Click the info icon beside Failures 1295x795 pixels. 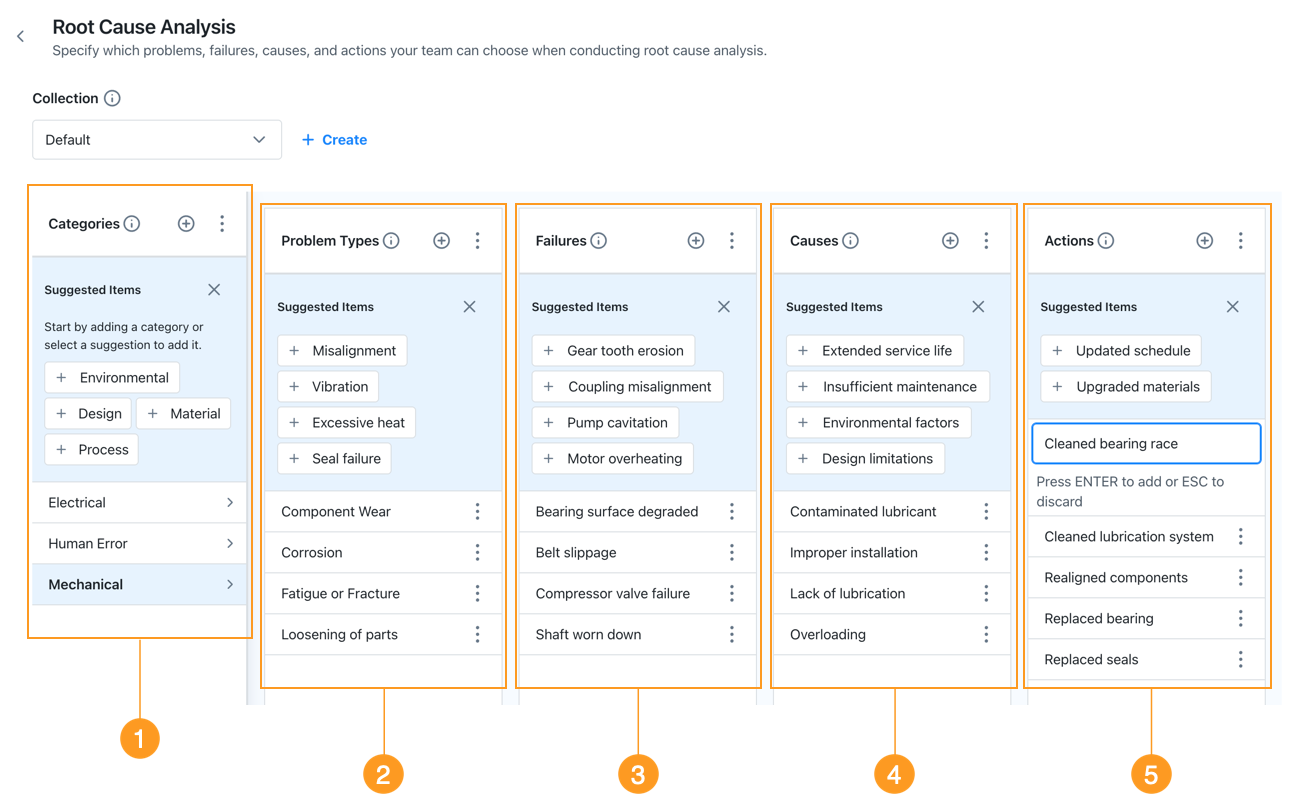tap(598, 240)
